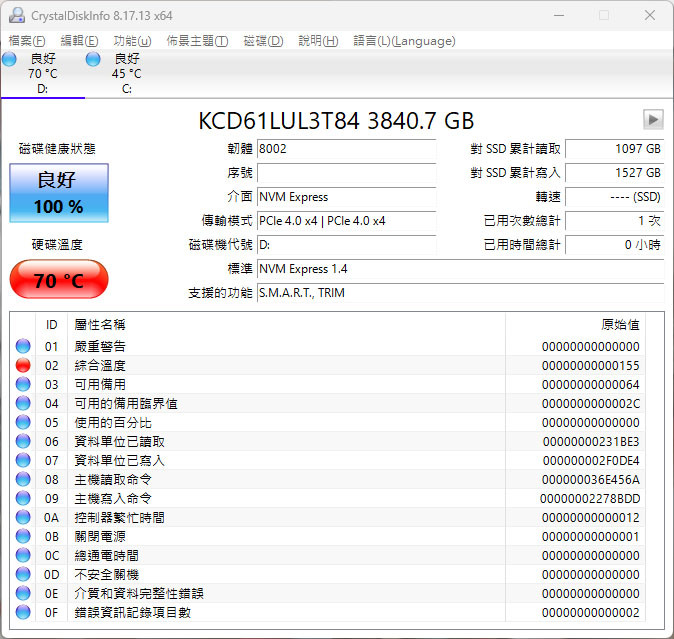
Task: Click the empty 序號 serial number field
Action: point(346,173)
